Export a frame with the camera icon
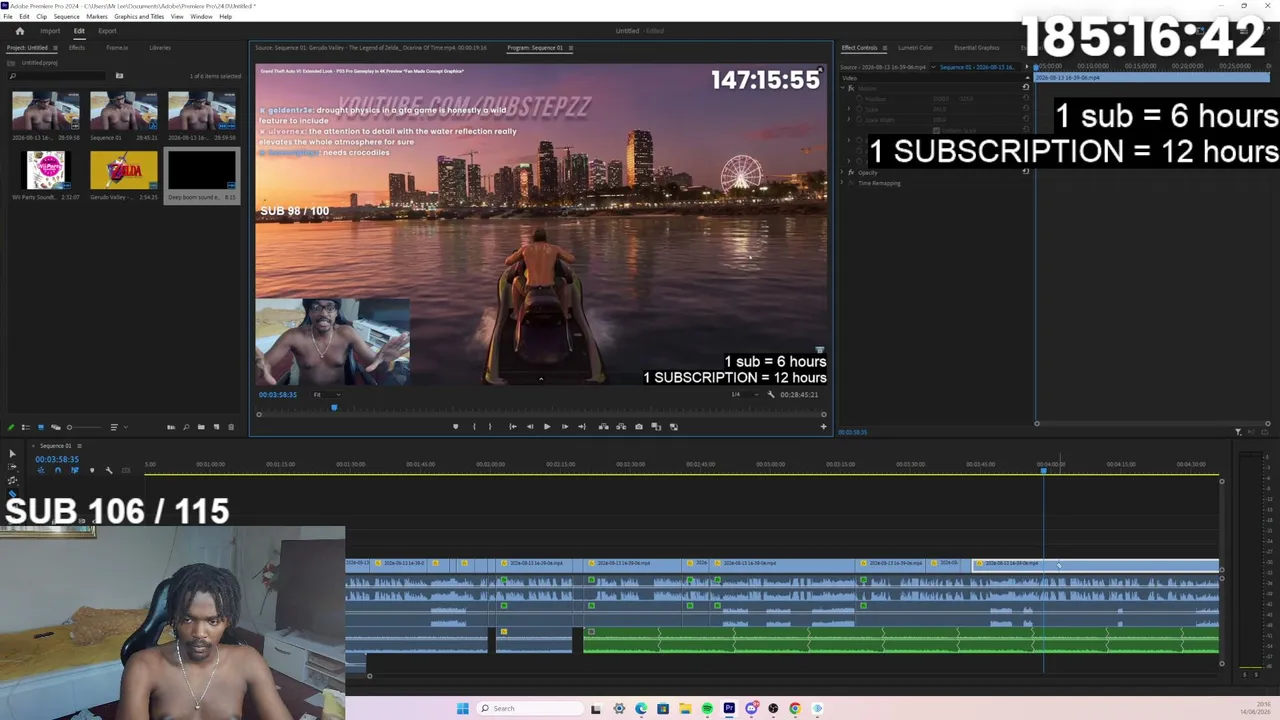This screenshot has height=720, width=1280. pyautogui.click(x=639, y=427)
